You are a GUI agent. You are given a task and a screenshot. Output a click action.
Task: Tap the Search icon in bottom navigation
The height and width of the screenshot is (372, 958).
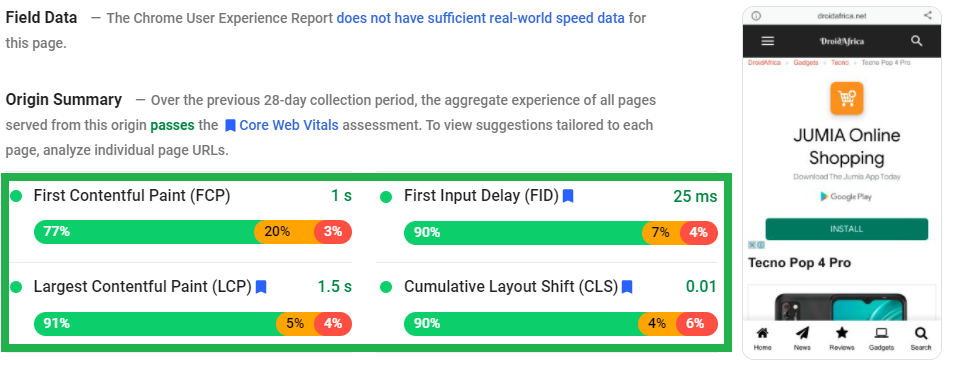[x=921, y=334]
